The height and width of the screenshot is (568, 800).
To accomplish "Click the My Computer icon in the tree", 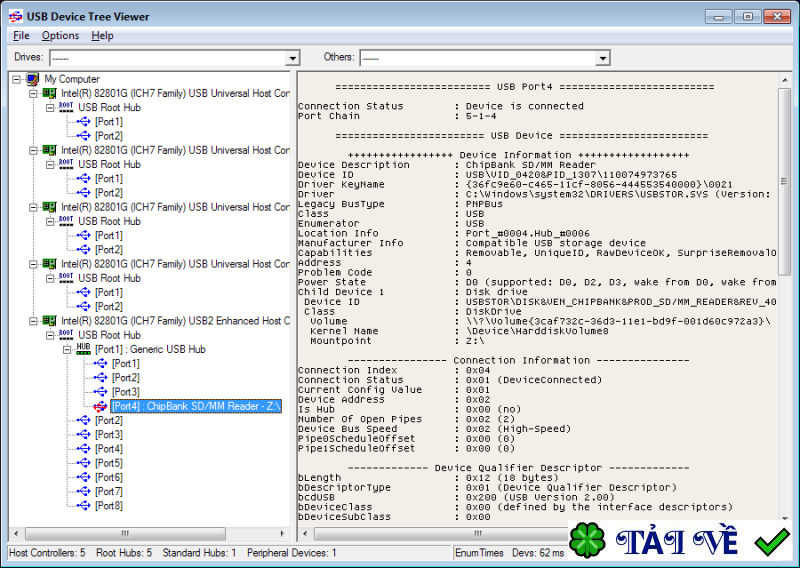I will [33, 79].
